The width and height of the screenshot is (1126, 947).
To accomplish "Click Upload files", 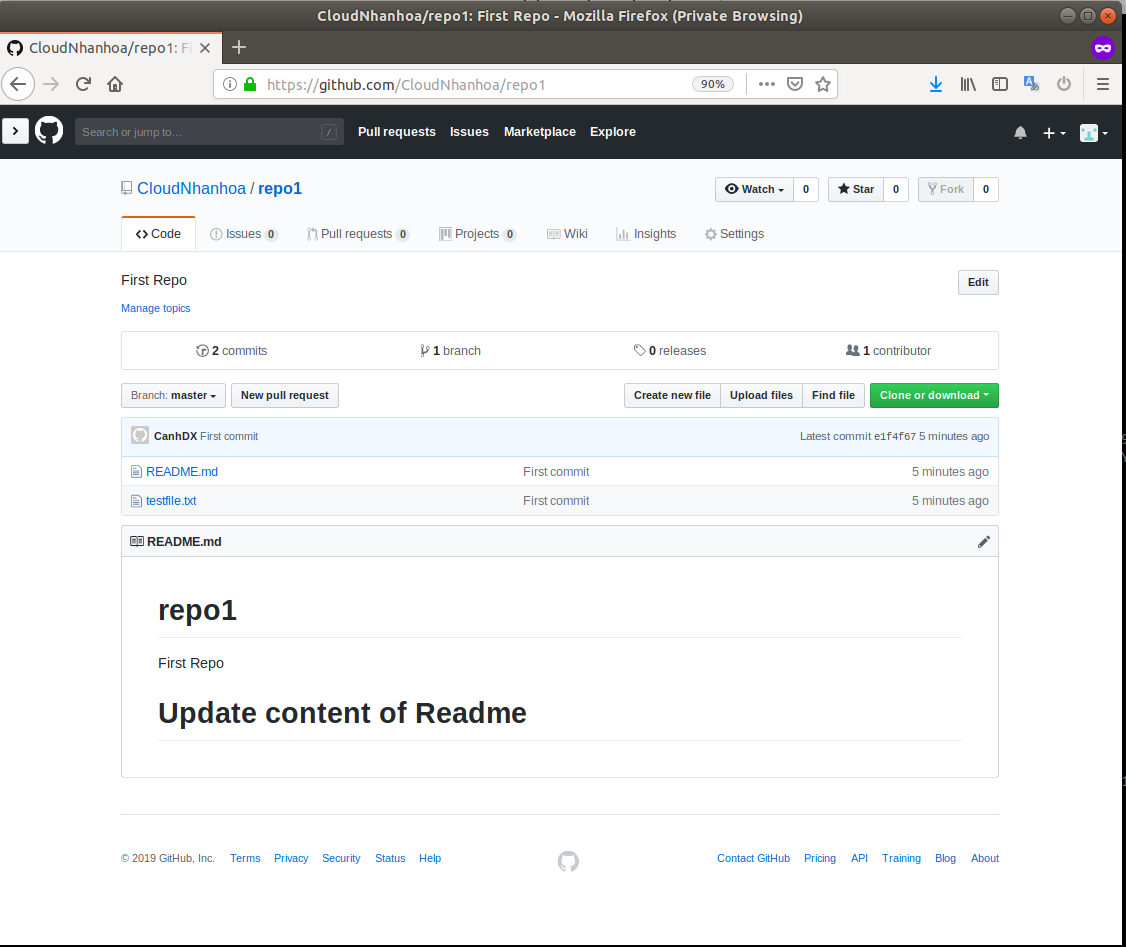I will point(761,396).
